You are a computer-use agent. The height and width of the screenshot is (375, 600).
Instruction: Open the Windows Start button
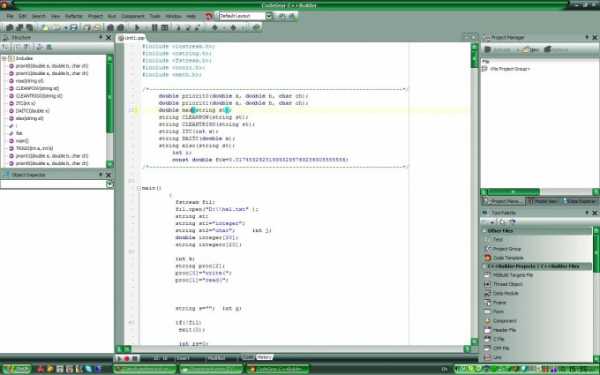click(x=16, y=369)
